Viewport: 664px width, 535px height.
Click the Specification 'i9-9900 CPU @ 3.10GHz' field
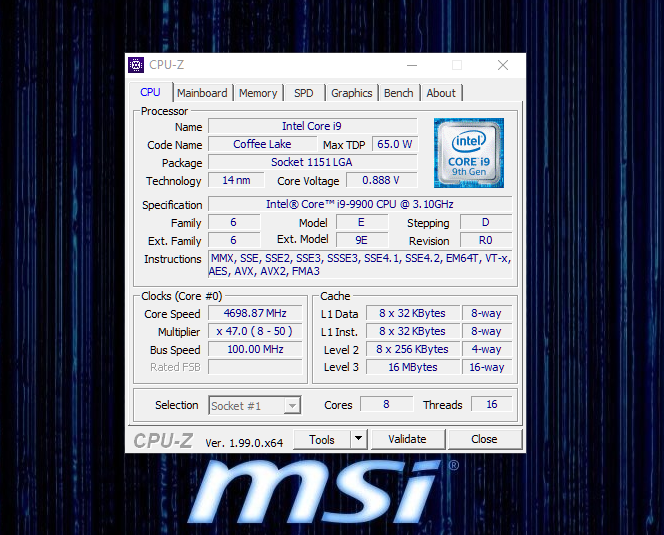pyautogui.click(x=360, y=204)
